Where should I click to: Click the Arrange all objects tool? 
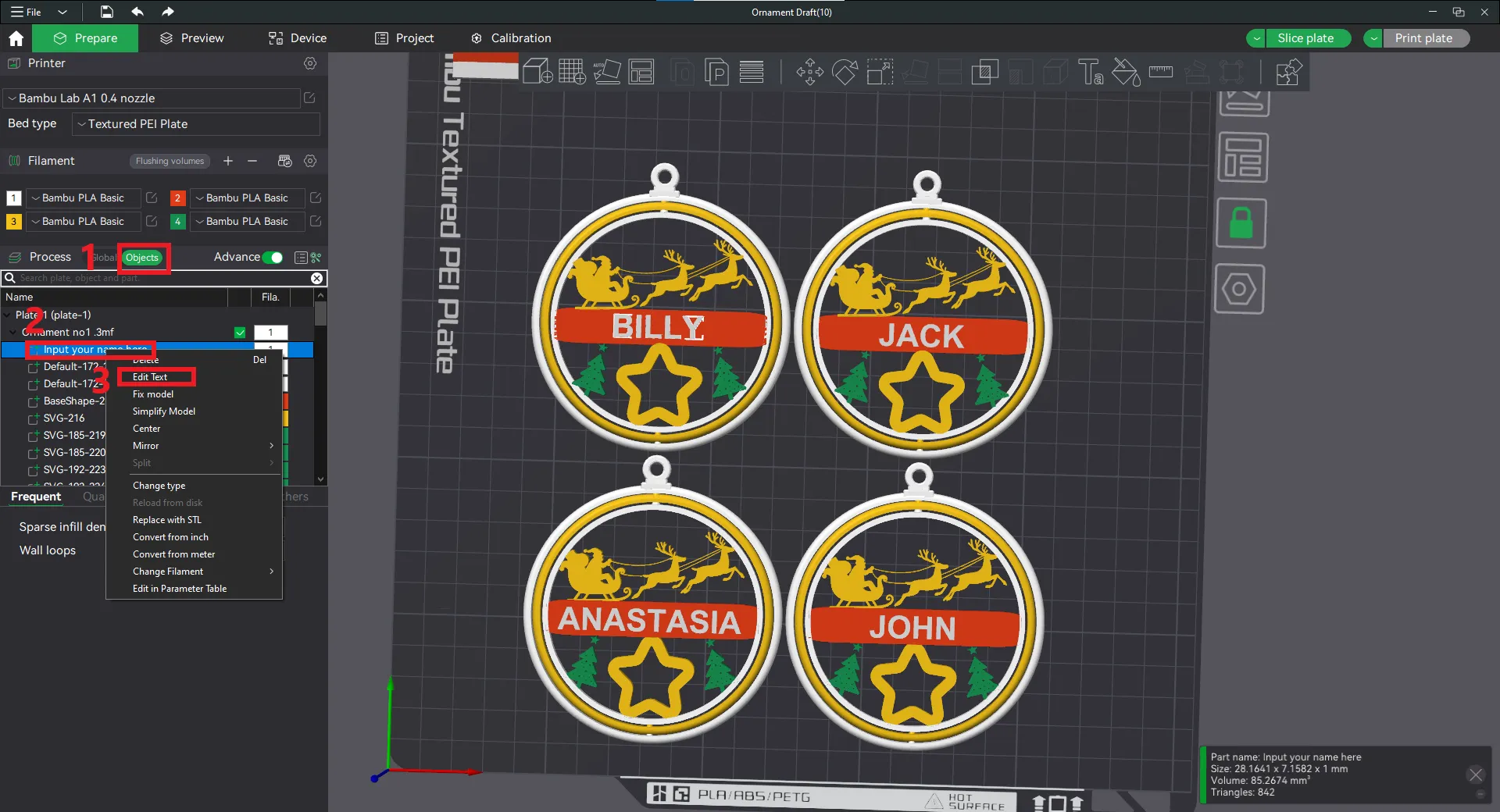(641, 73)
